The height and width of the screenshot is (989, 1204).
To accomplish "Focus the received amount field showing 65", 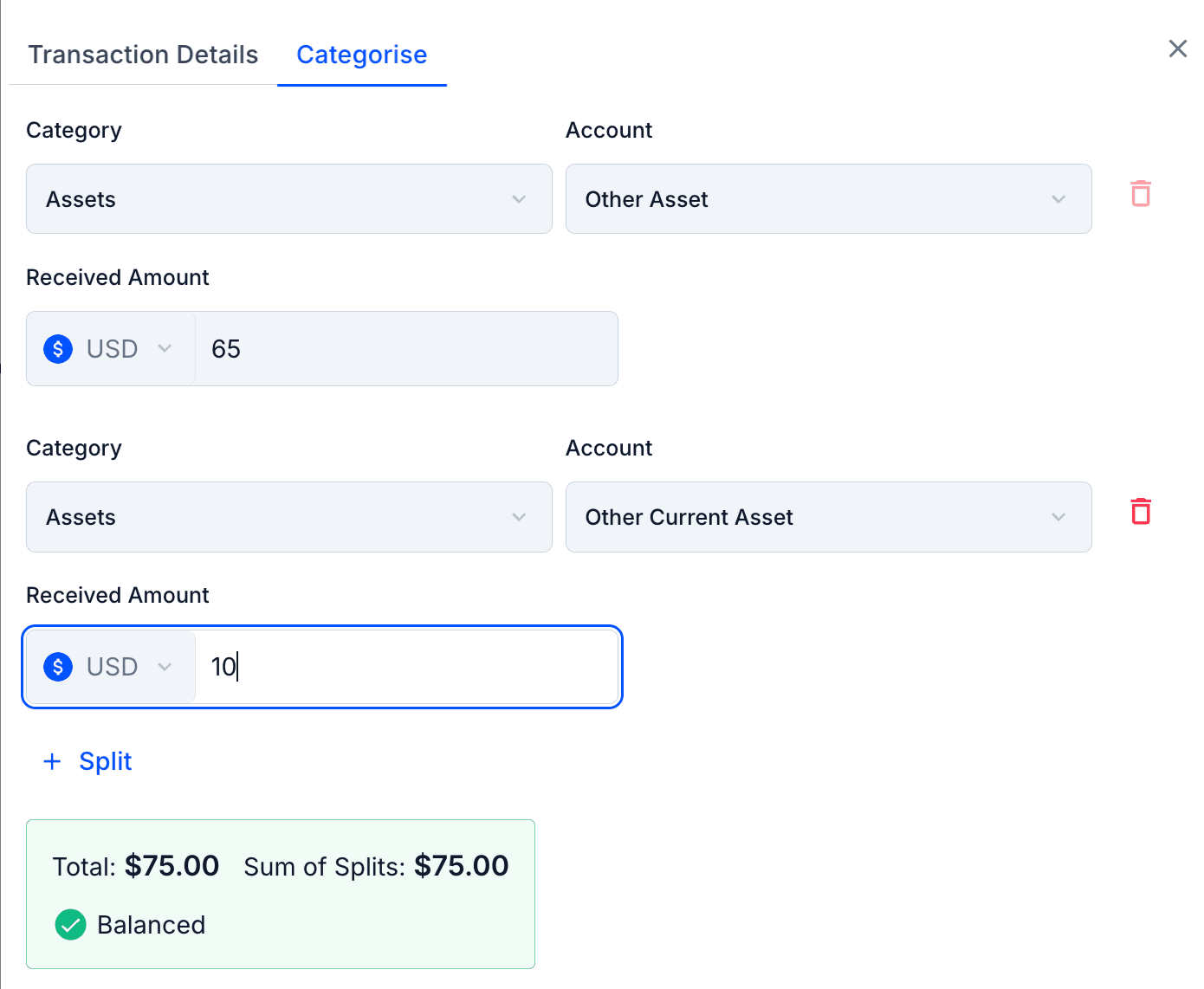I will 405,349.
